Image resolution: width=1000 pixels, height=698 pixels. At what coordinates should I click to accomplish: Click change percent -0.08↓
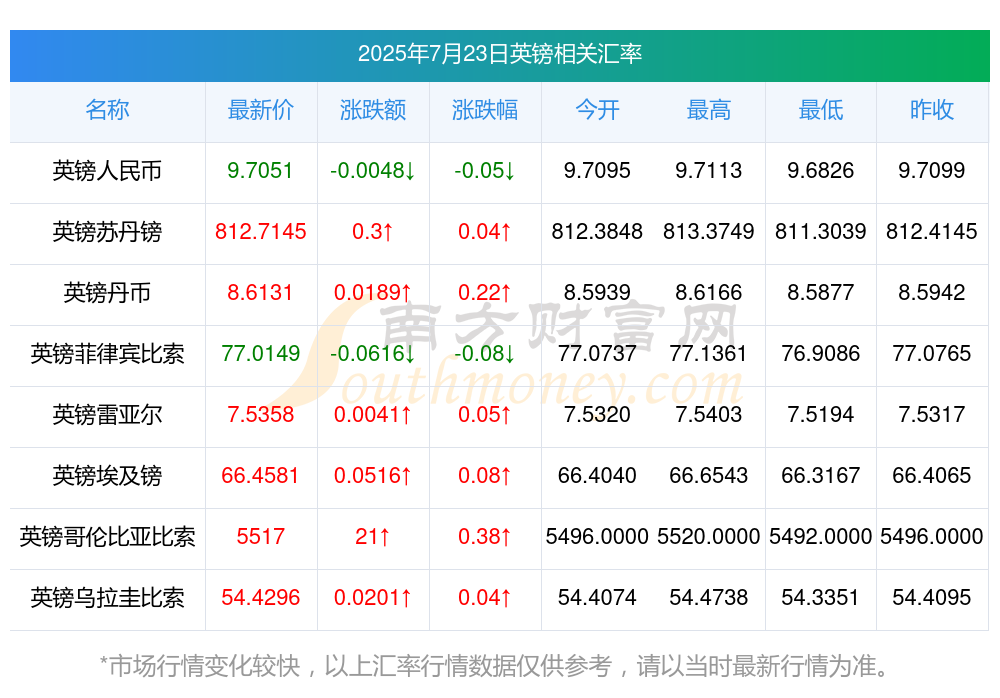pyautogui.click(x=485, y=353)
